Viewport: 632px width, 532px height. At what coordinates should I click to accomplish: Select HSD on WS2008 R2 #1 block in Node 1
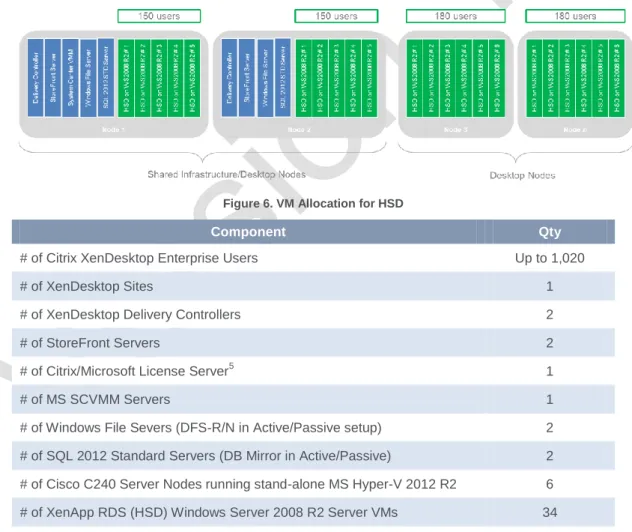coord(126,78)
